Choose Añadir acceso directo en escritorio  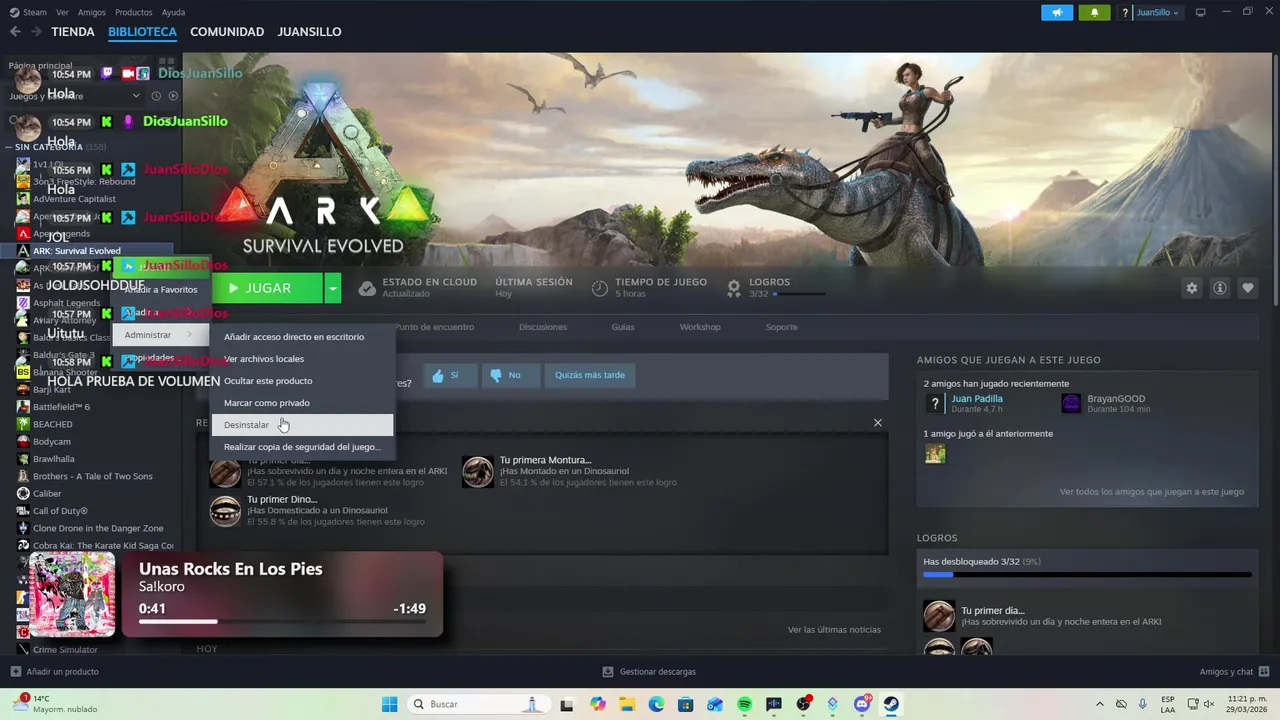(x=302, y=337)
